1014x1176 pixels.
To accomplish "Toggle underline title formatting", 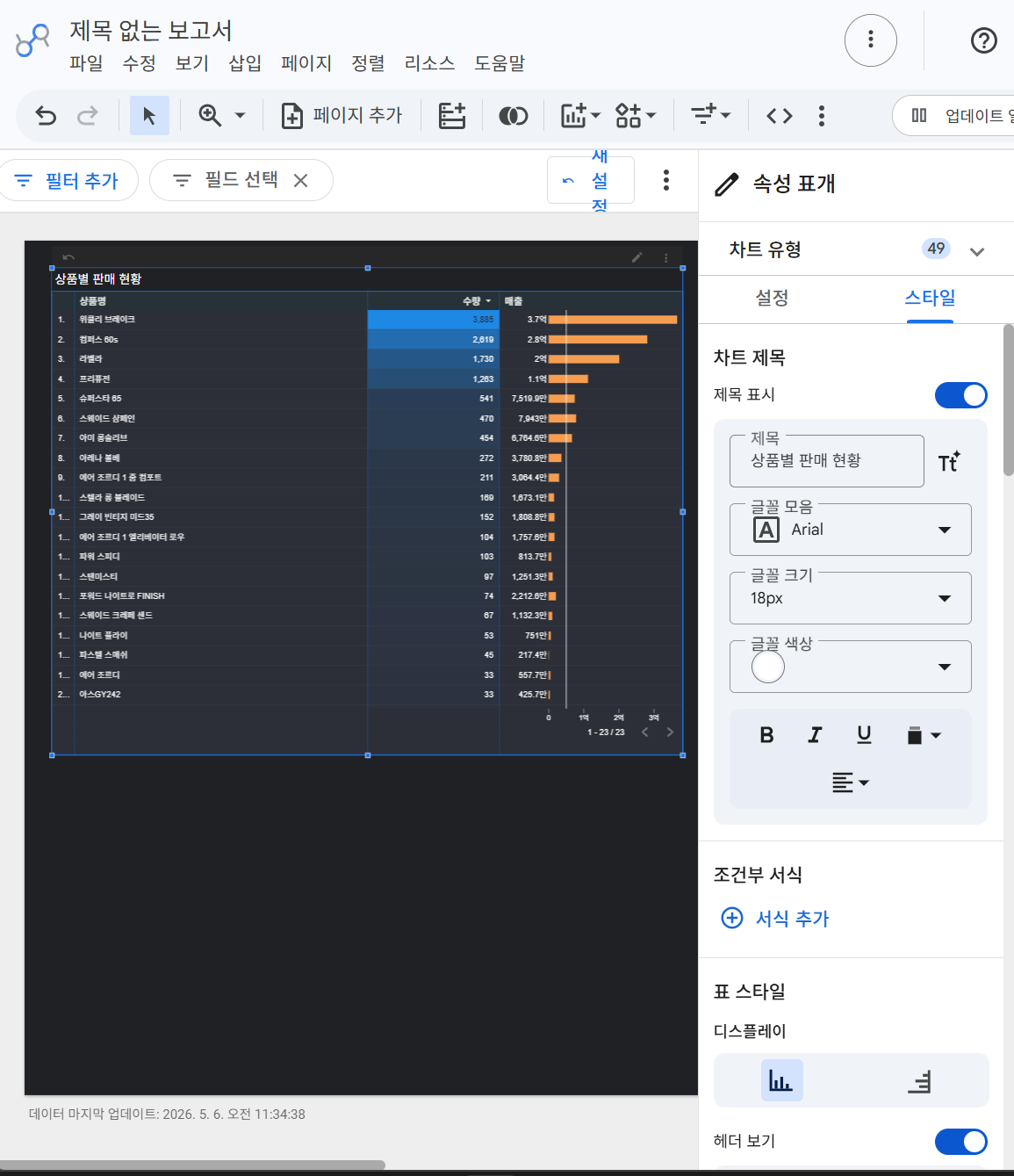I will pos(865,735).
